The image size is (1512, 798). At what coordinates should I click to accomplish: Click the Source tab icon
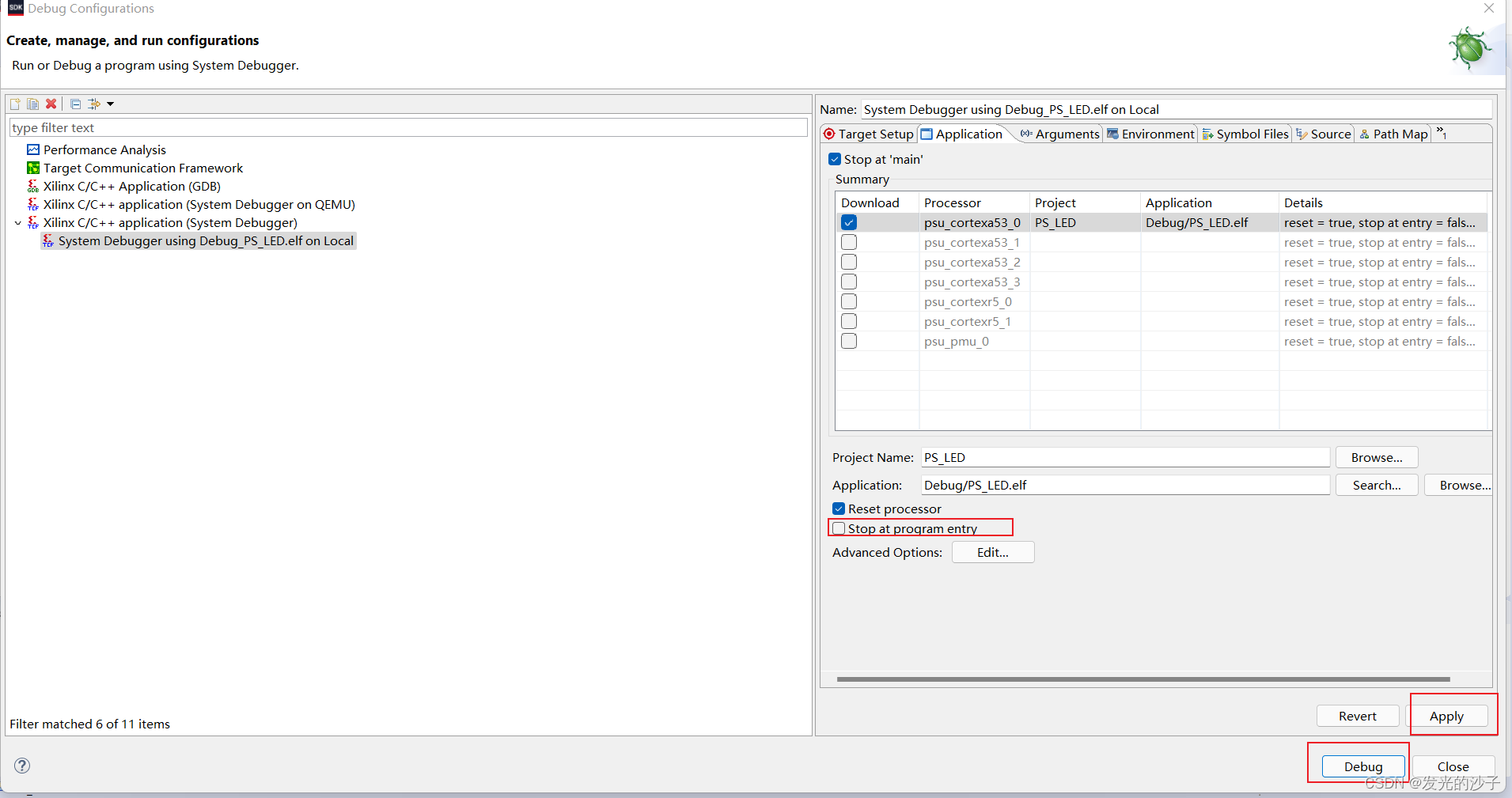[x=1302, y=134]
